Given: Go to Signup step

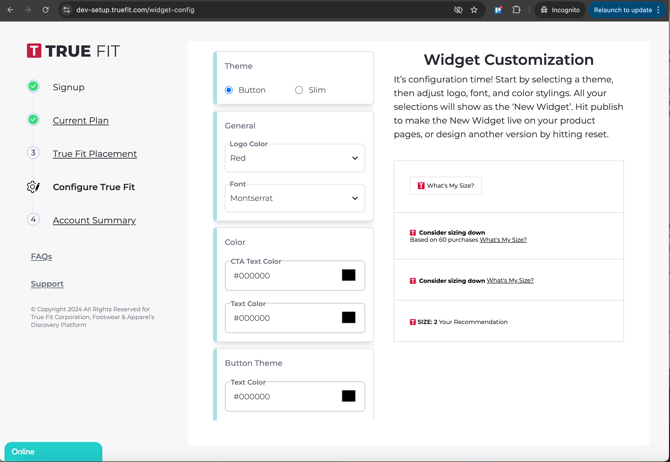Looking at the screenshot, I should (68, 87).
